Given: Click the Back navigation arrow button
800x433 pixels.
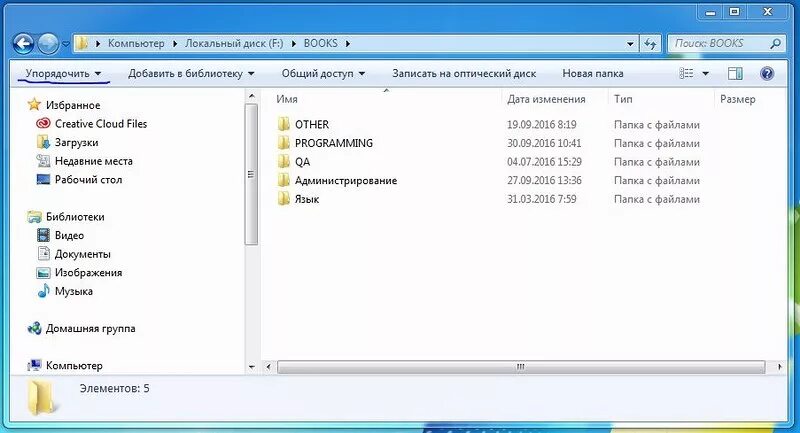Looking at the screenshot, I should [23, 44].
